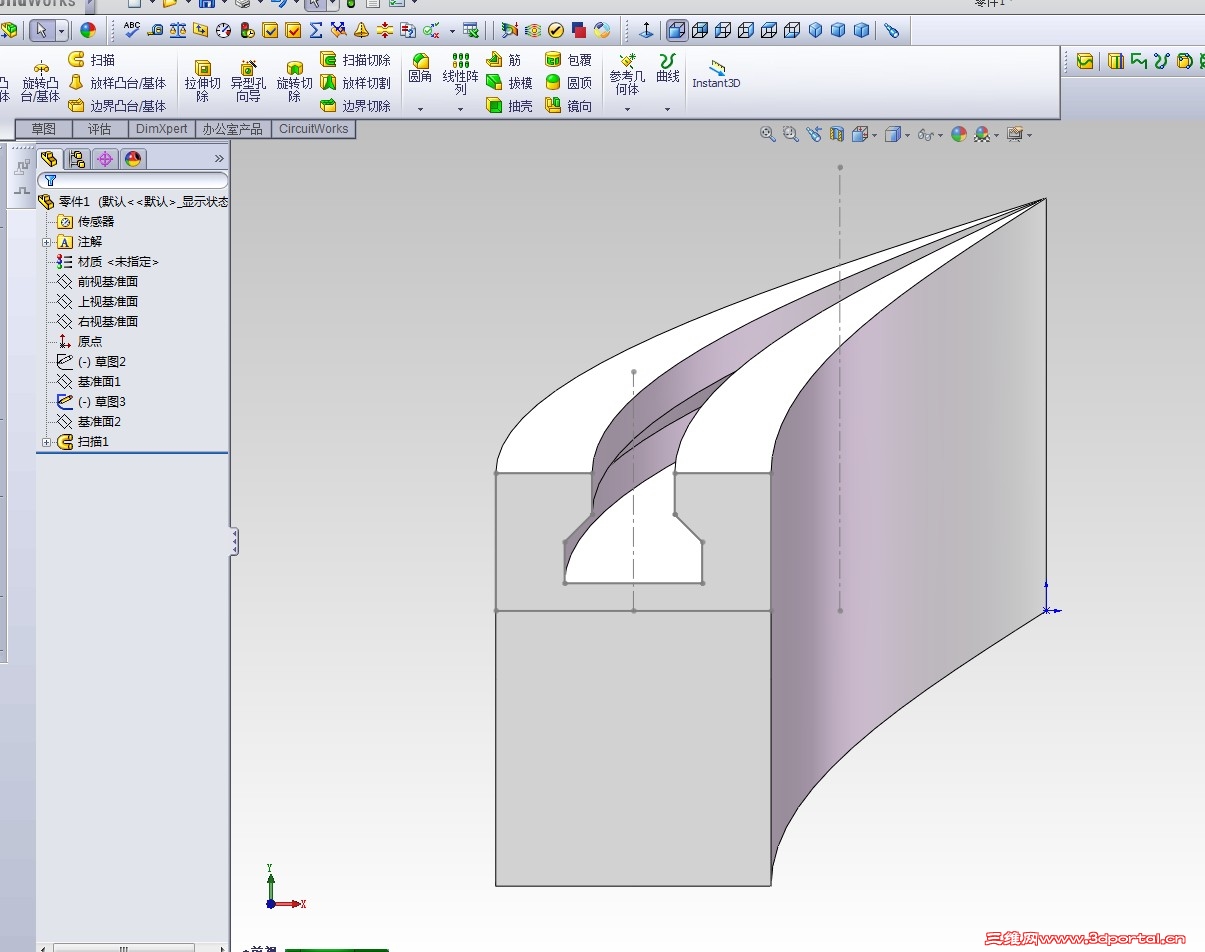Open the hide/show items glasses dropdown
1205x952 pixels.
click(930, 134)
